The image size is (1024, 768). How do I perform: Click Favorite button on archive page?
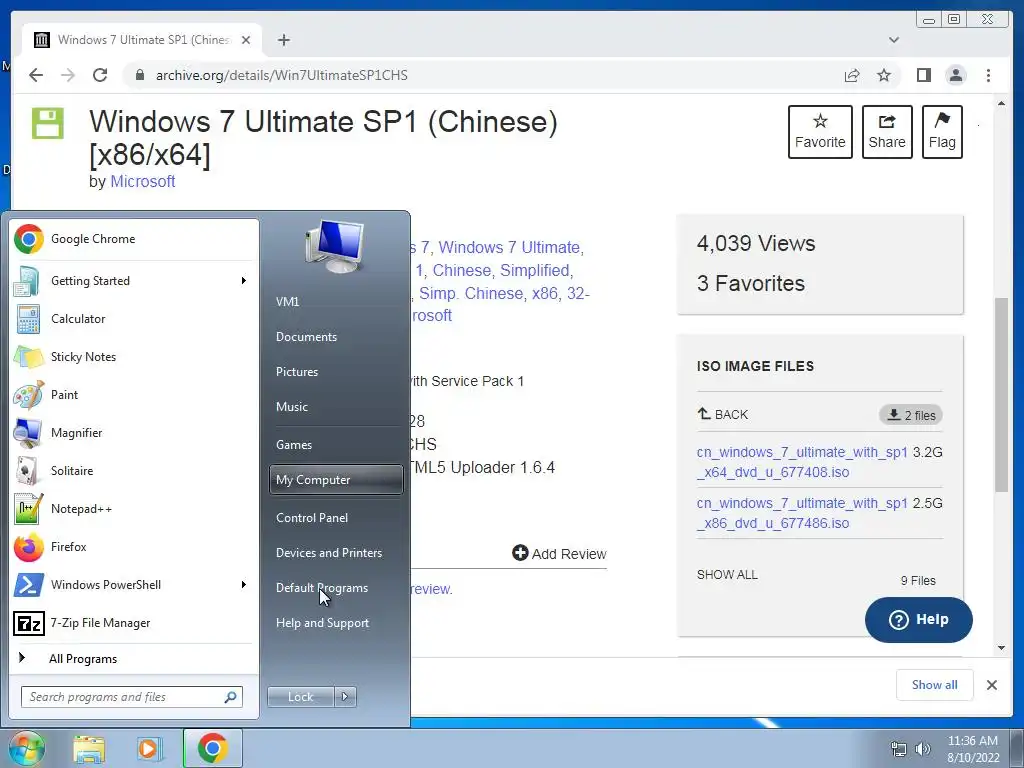pyautogui.click(x=820, y=132)
